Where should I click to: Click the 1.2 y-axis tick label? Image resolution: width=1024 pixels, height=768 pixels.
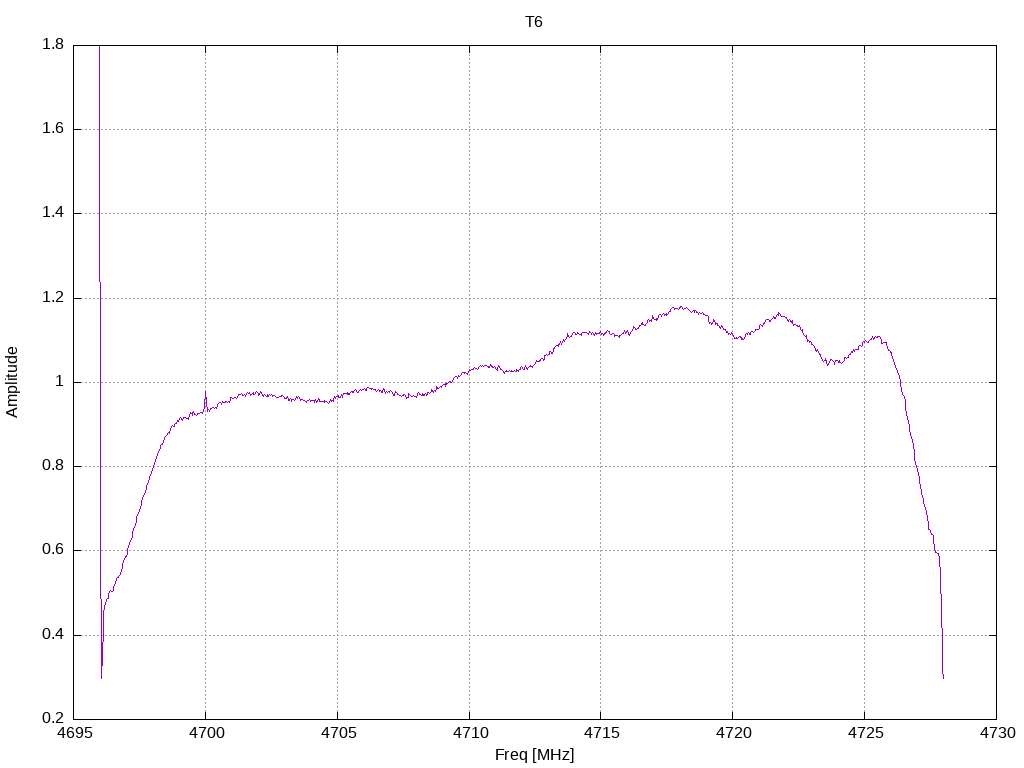click(53, 298)
